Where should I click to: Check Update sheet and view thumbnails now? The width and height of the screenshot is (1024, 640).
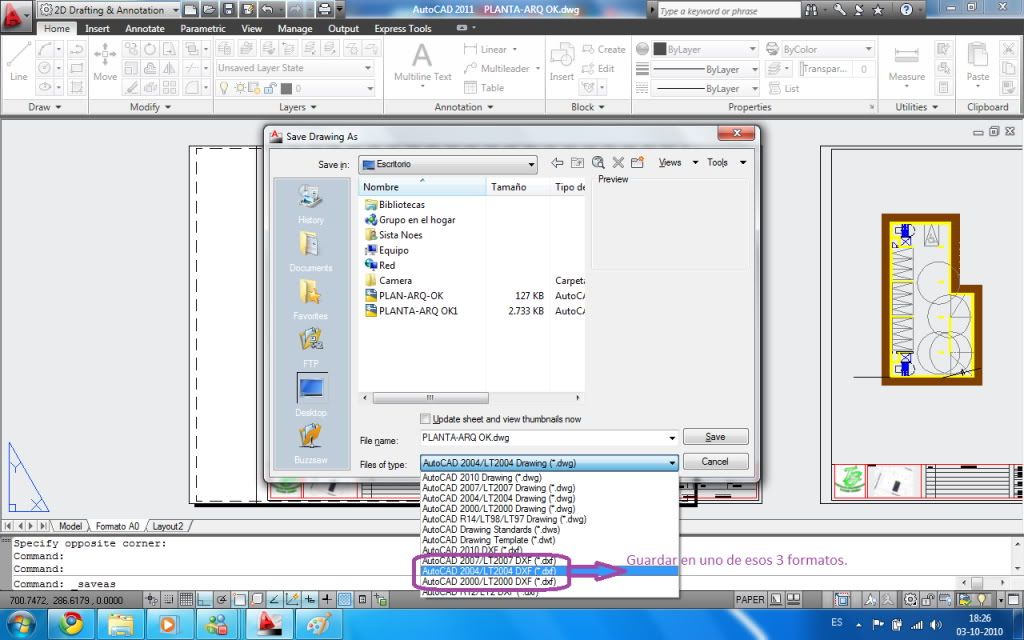pos(425,419)
